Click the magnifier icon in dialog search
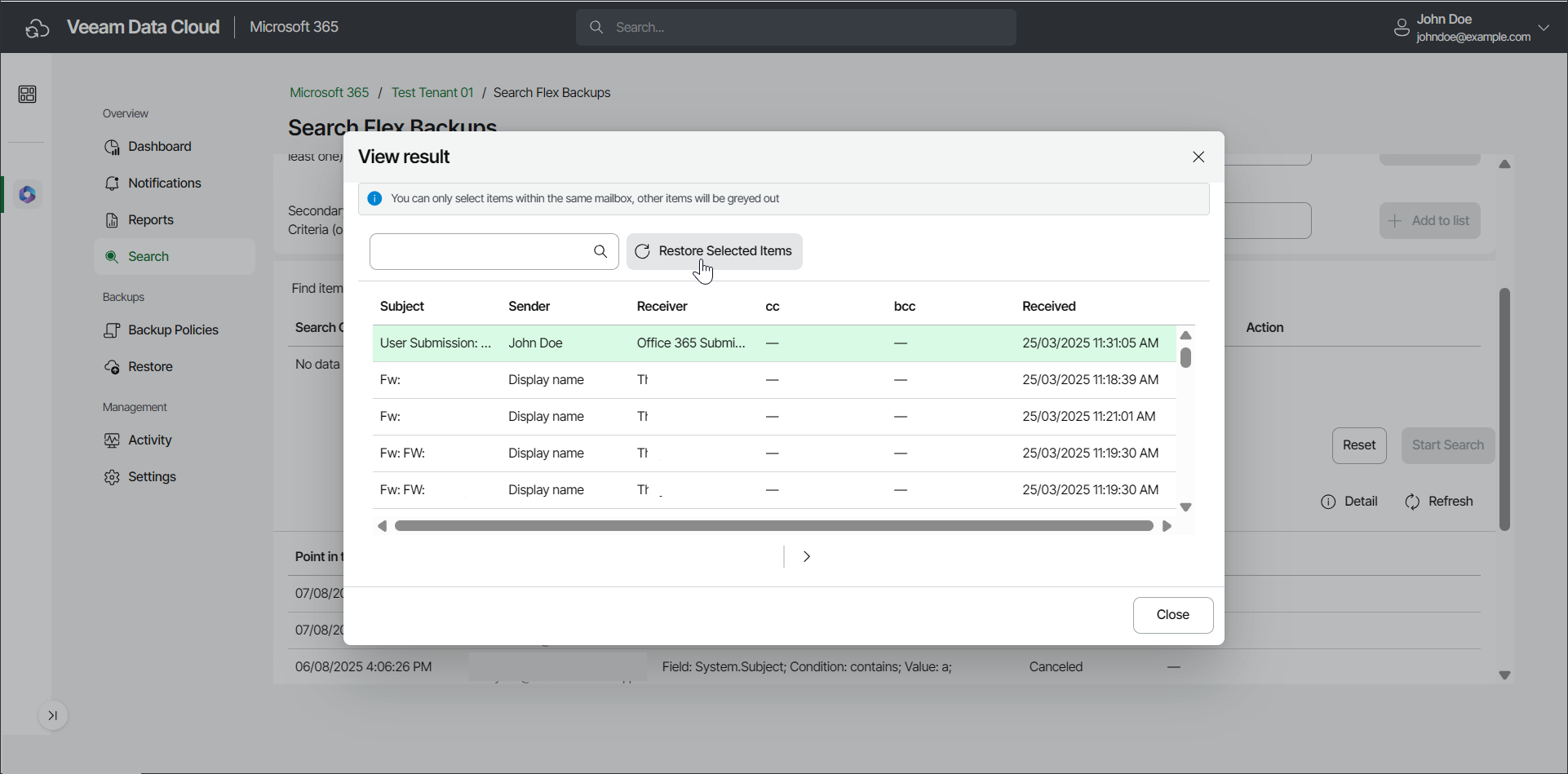The image size is (1568, 774). (600, 252)
